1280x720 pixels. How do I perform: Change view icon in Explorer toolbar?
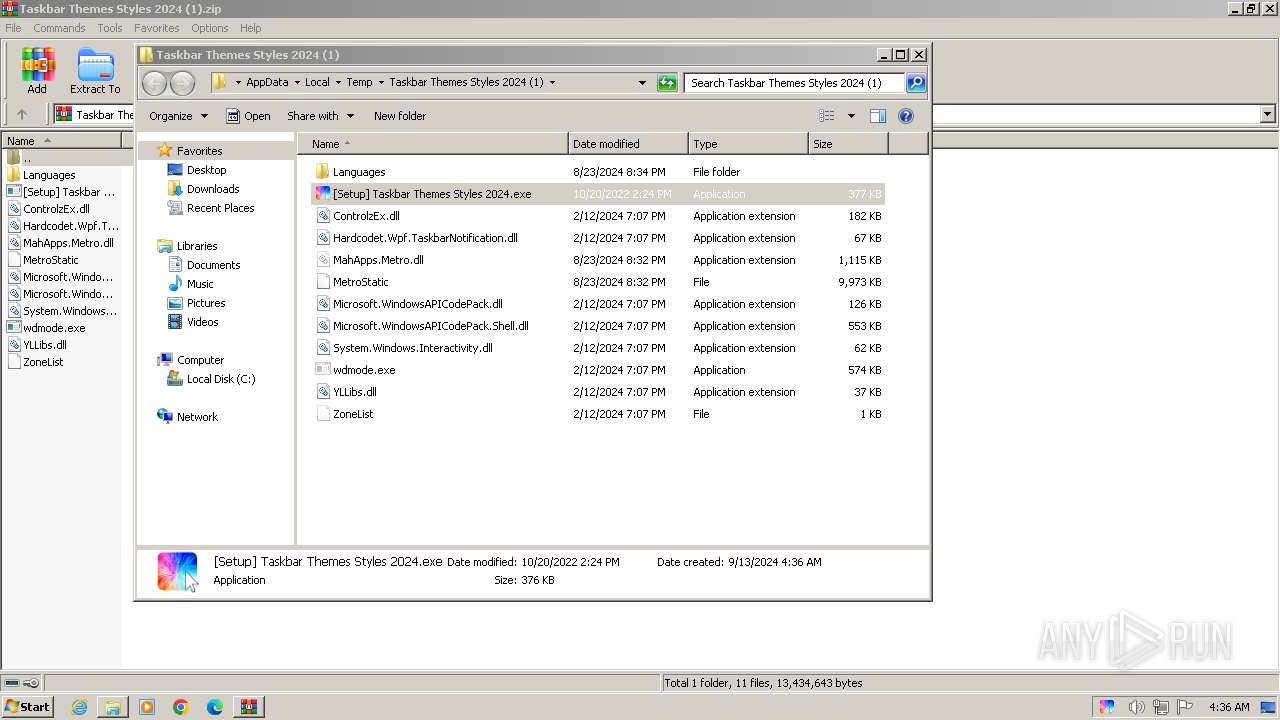pos(827,116)
